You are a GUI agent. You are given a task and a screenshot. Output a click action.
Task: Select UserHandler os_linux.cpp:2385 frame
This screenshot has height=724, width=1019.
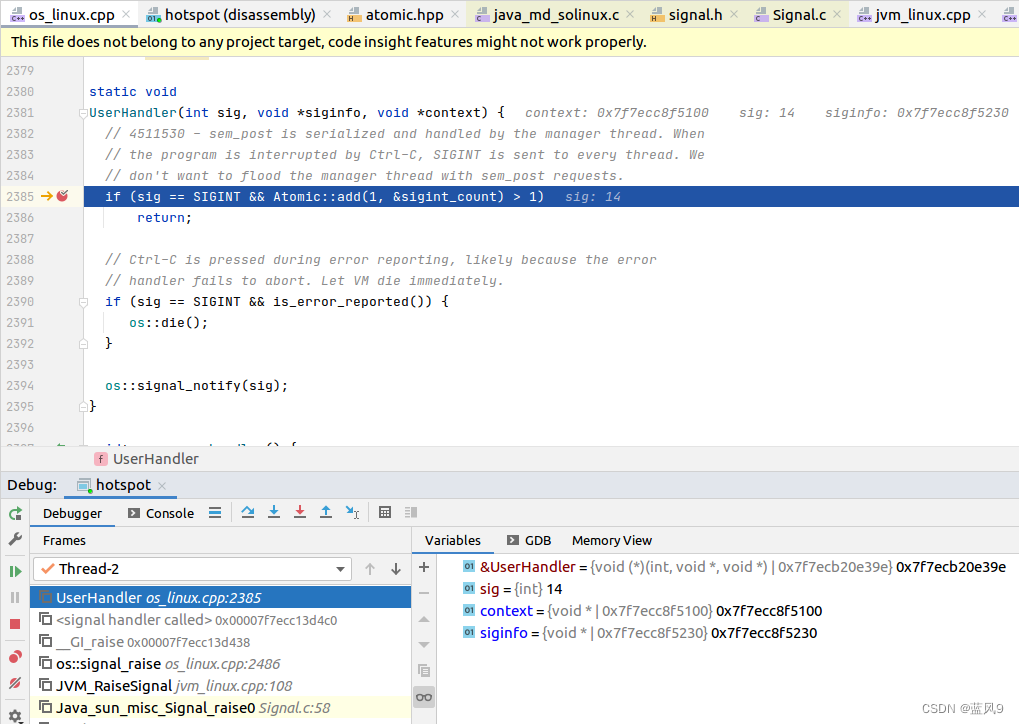pos(220,597)
